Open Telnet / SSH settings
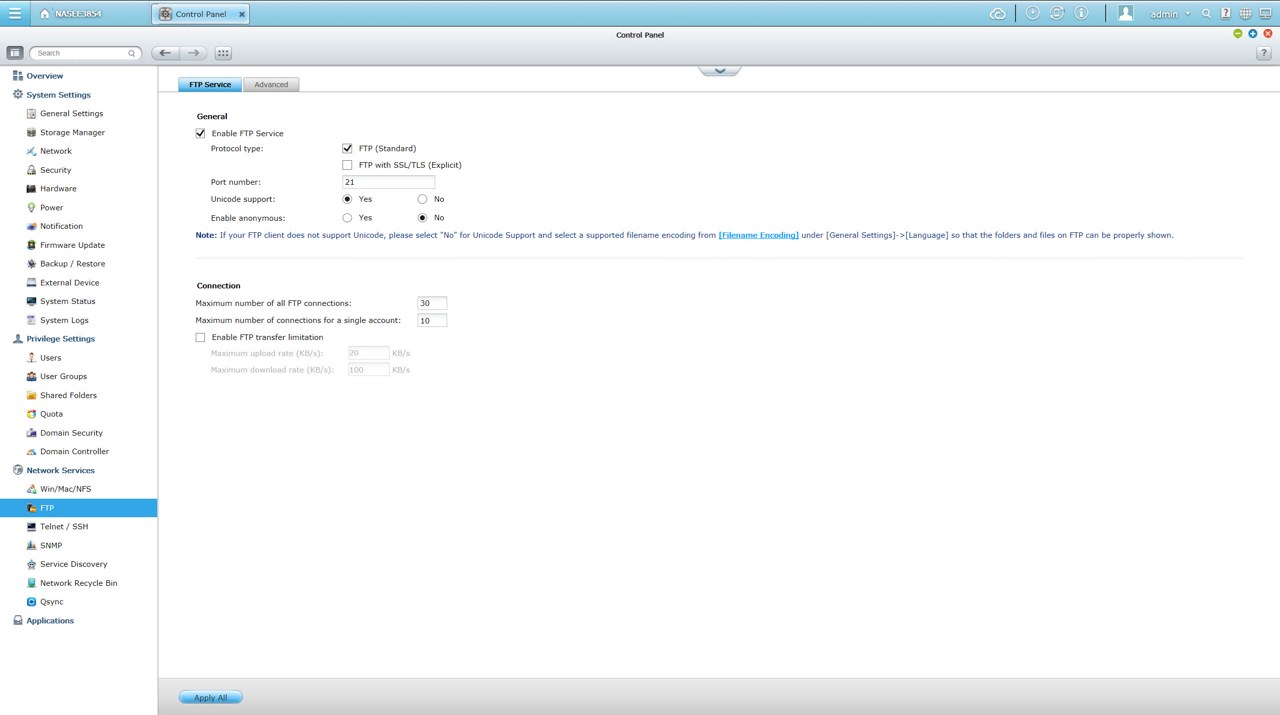1280x715 pixels. click(64, 526)
